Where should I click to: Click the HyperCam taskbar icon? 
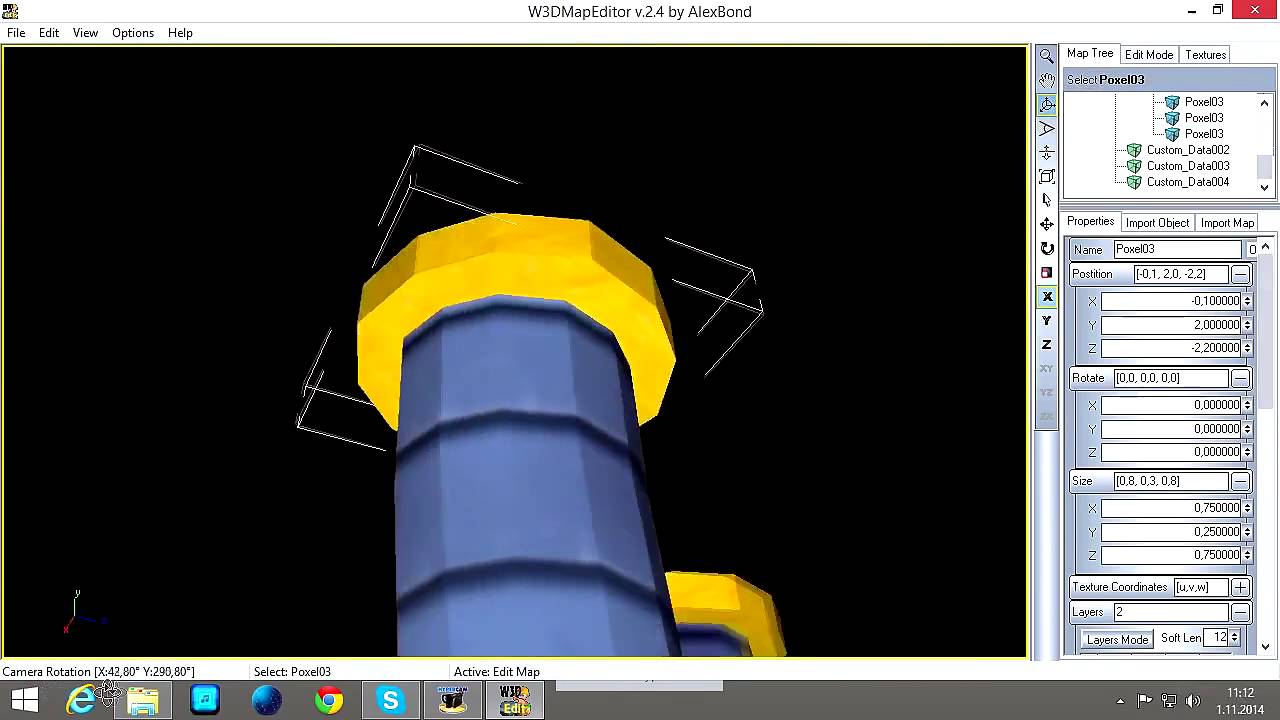tap(453, 700)
